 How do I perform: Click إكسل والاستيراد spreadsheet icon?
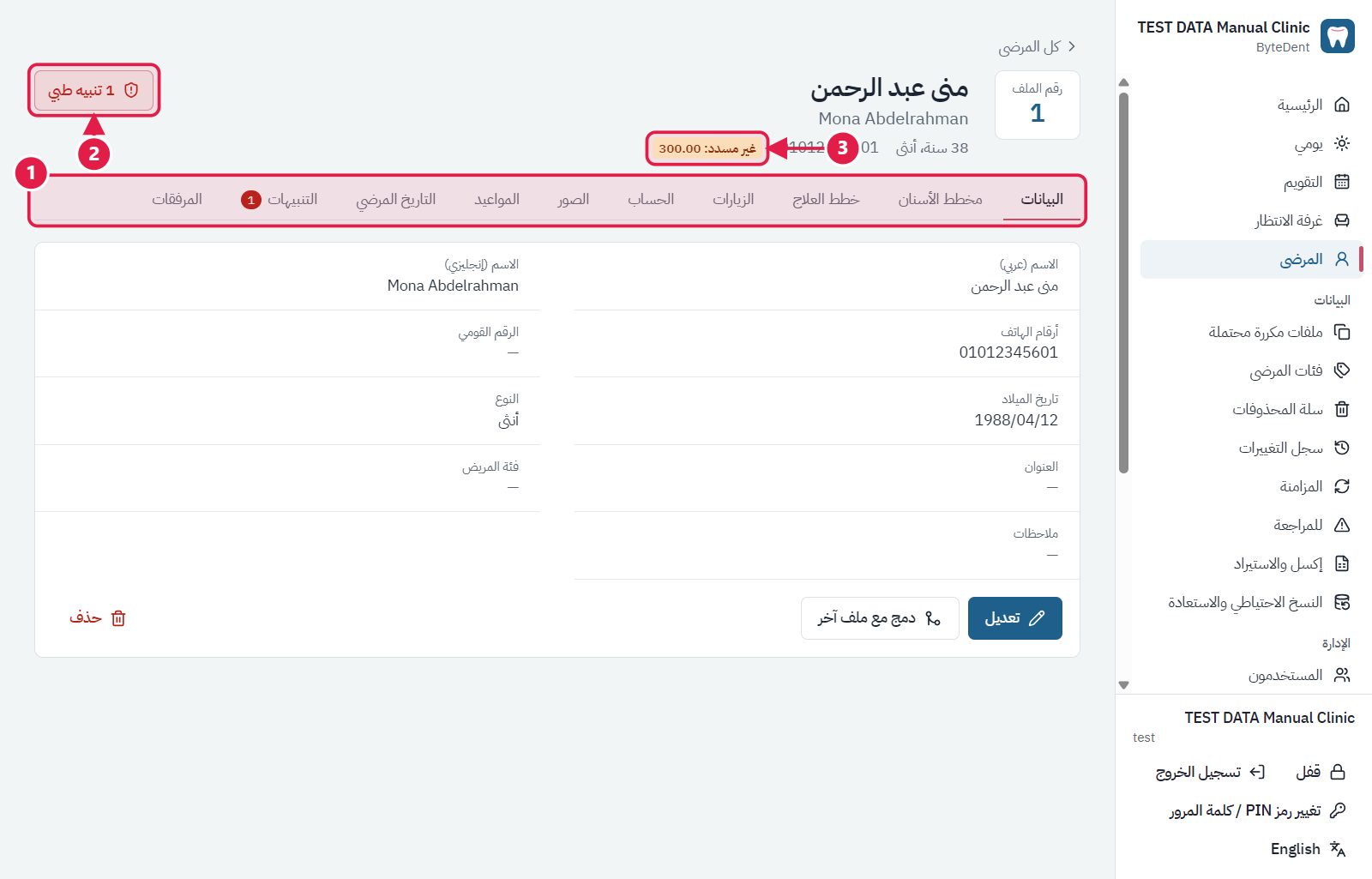pyautogui.click(x=1342, y=563)
